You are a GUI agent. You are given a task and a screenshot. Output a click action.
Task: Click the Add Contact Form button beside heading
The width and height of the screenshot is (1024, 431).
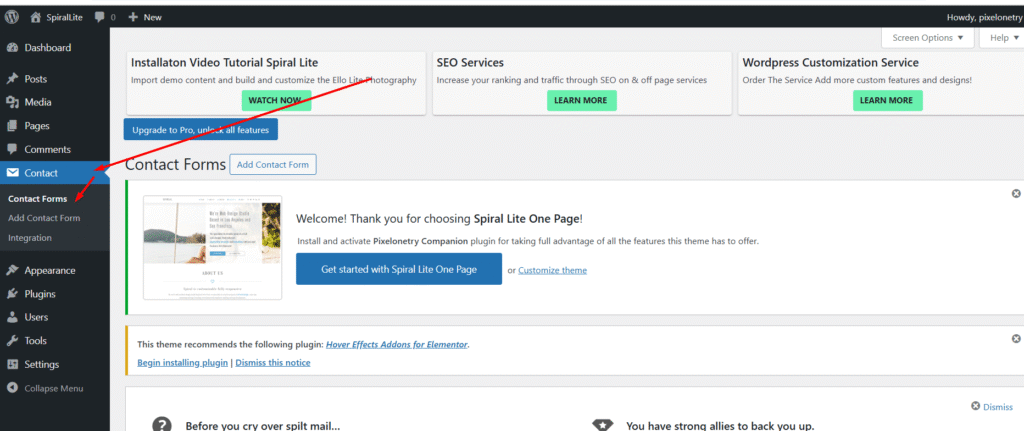(273, 165)
